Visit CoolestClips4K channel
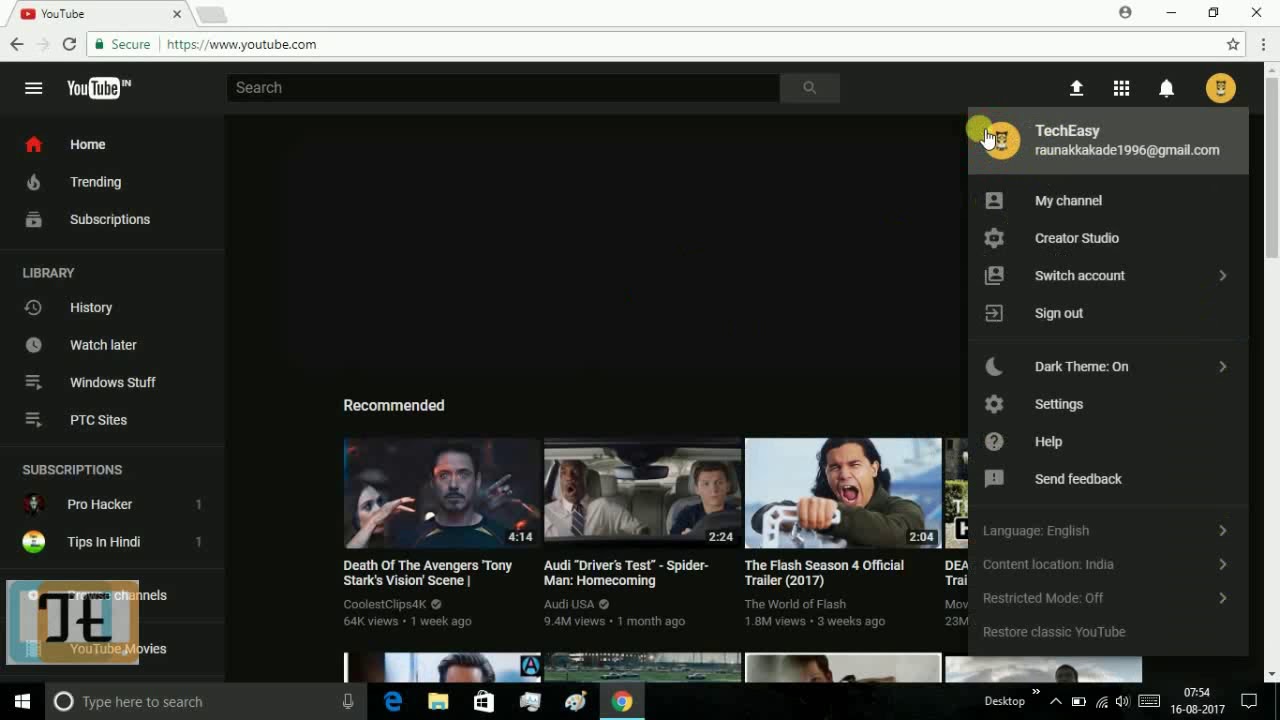Image resolution: width=1280 pixels, height=720 pixels. tap(385, 605)
